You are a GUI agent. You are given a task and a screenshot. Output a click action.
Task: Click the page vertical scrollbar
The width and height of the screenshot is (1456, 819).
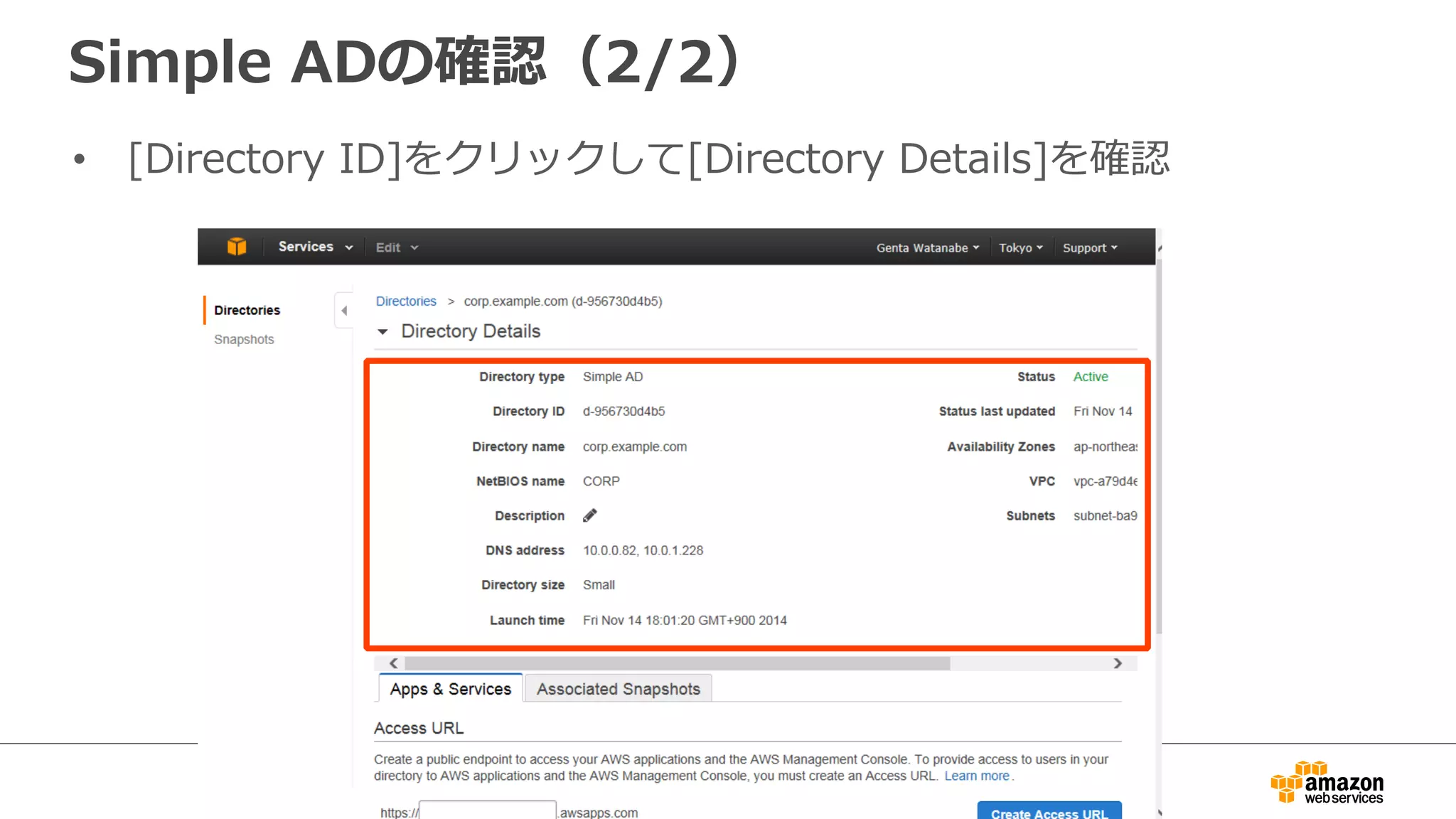coord(1159,448)
